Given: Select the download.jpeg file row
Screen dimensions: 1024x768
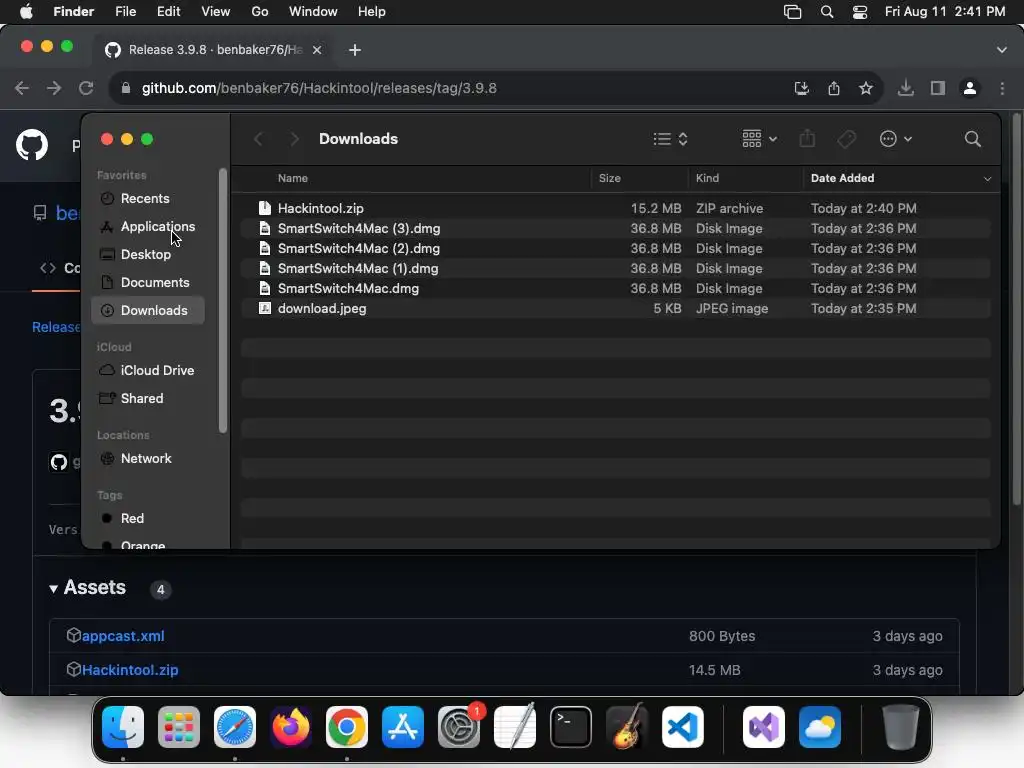Looking at the screenshot, I should [616, 309].
